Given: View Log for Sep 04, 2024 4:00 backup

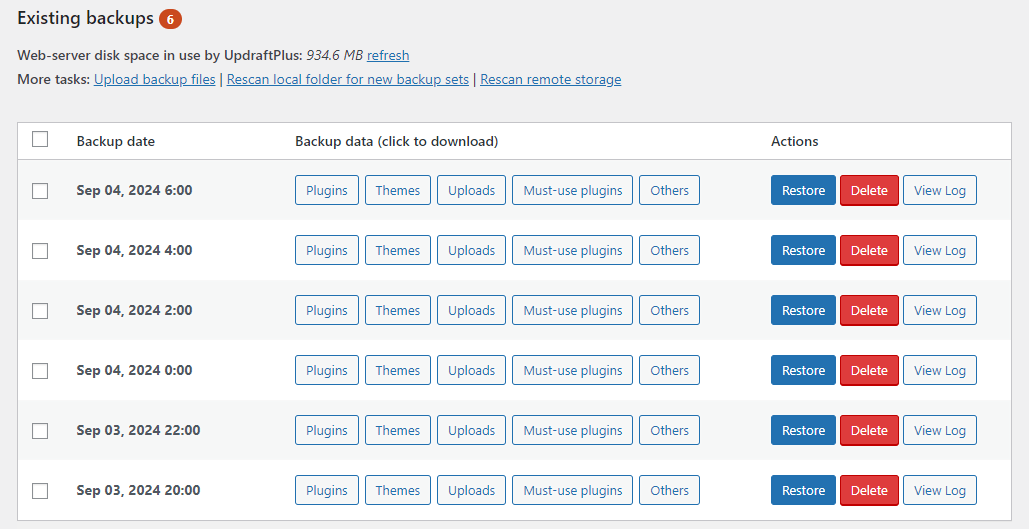Looking at the screenshot, I should pyautogui.click(x=940, y=250).
